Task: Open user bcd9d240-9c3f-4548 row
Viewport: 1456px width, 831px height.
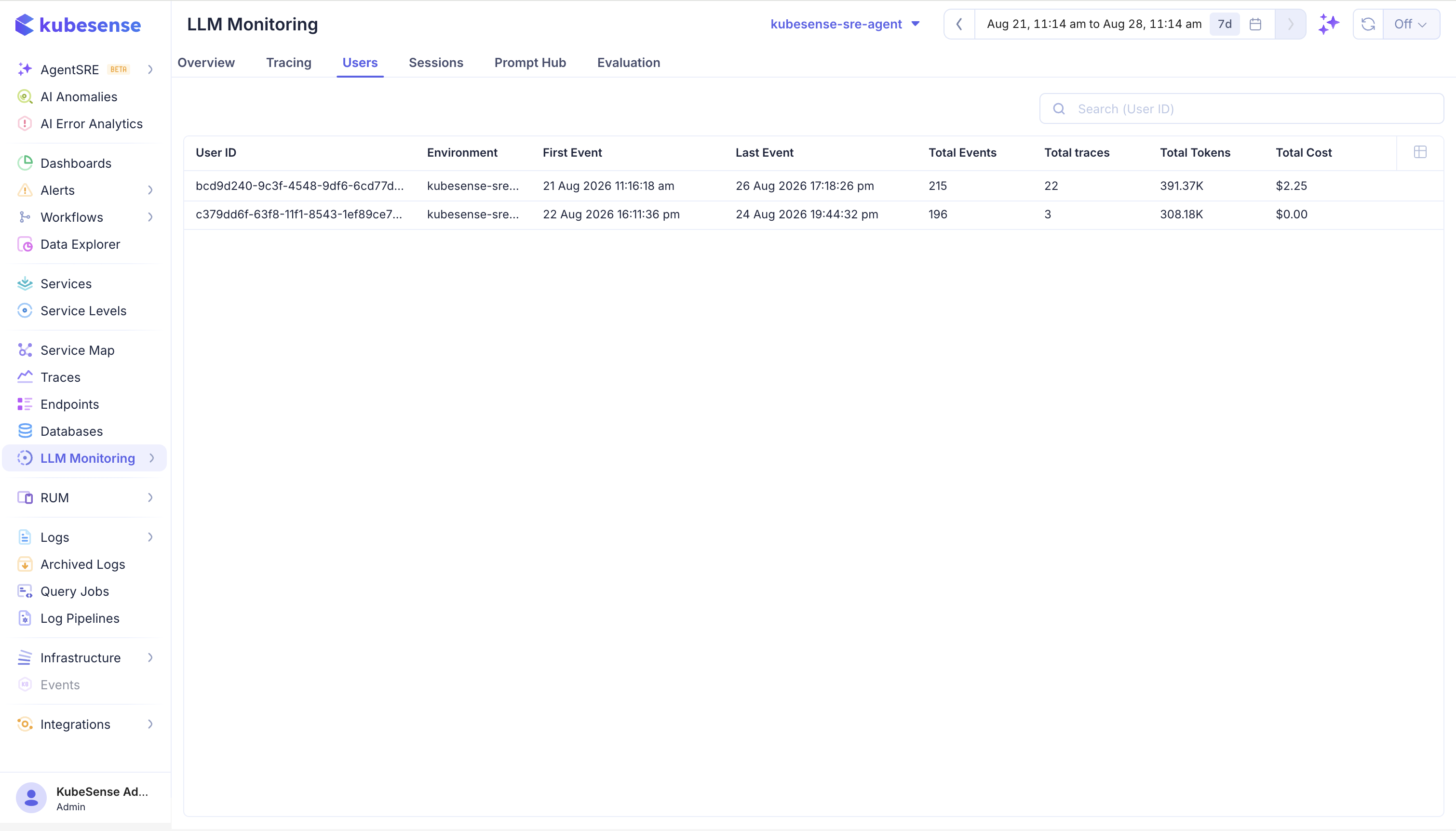Action: point(813,186)
